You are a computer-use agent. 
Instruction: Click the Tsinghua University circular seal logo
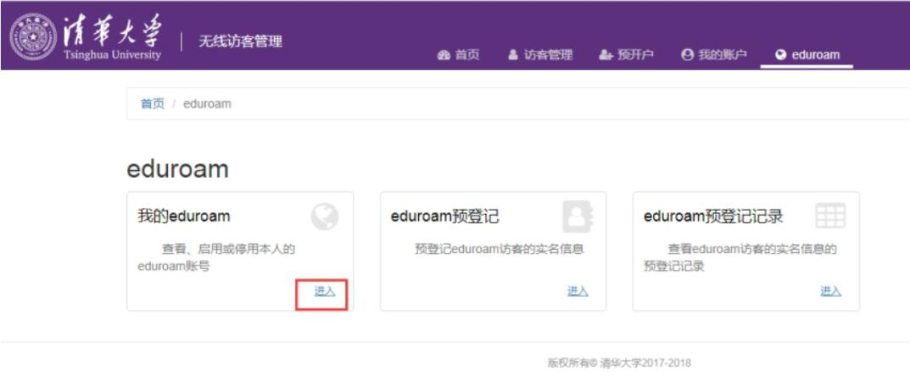(33, 37)
